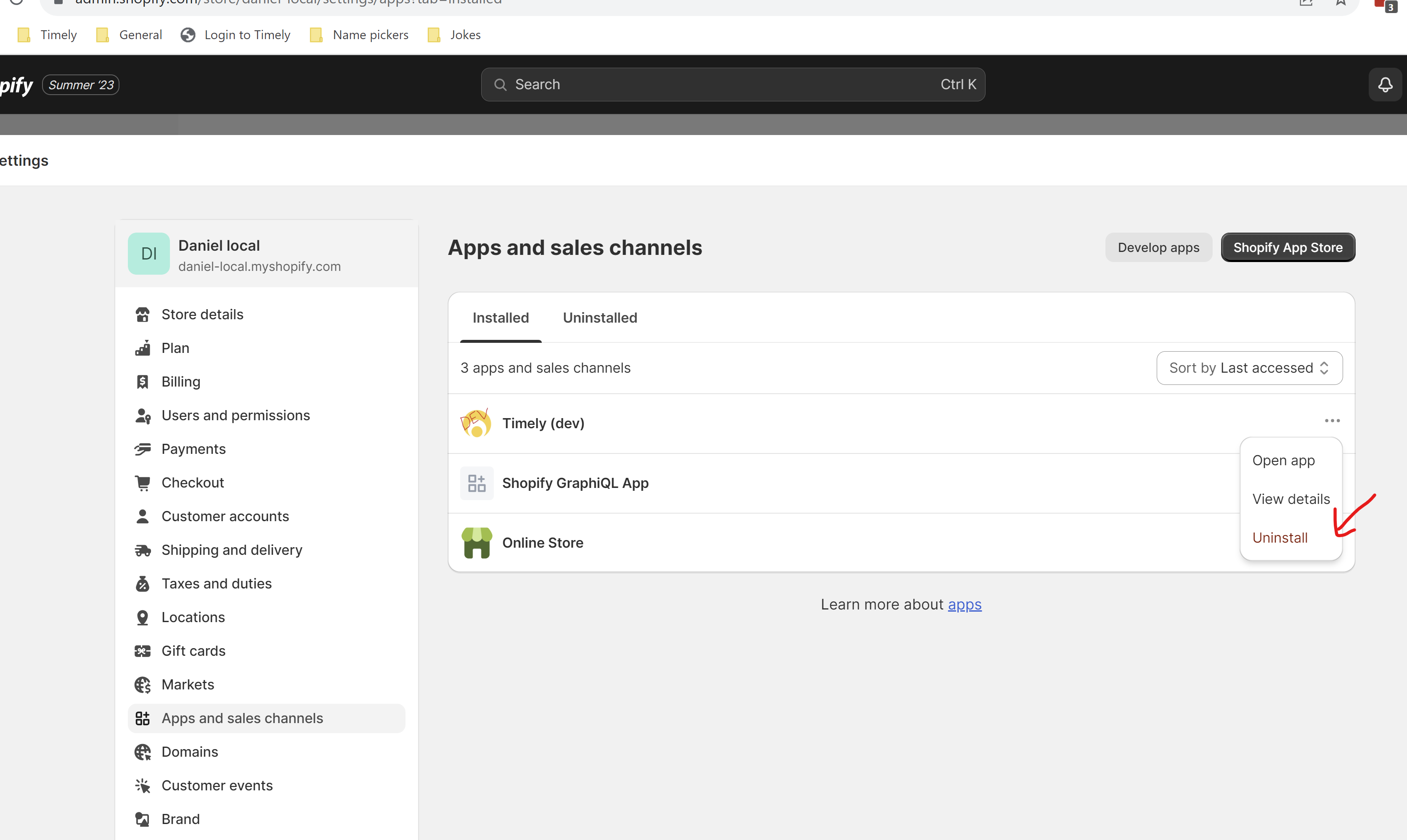Click the Timely (dev) app icon
Screen dimensions: 1407x840
click(477, 424)
